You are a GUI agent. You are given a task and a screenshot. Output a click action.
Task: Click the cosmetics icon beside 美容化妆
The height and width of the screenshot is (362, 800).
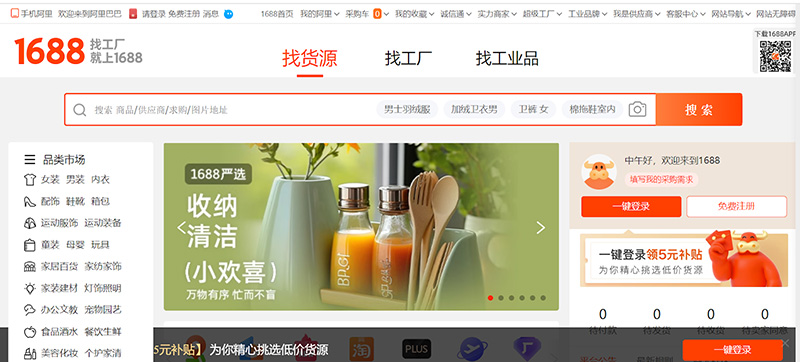pos(30,353)
